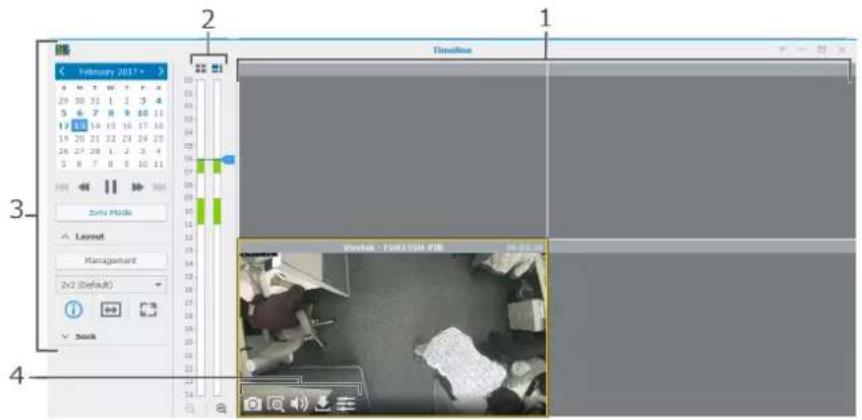
Task: Select the highlighted date 13 in calendar
Action: pyautogui.click(x=80, y=126)
